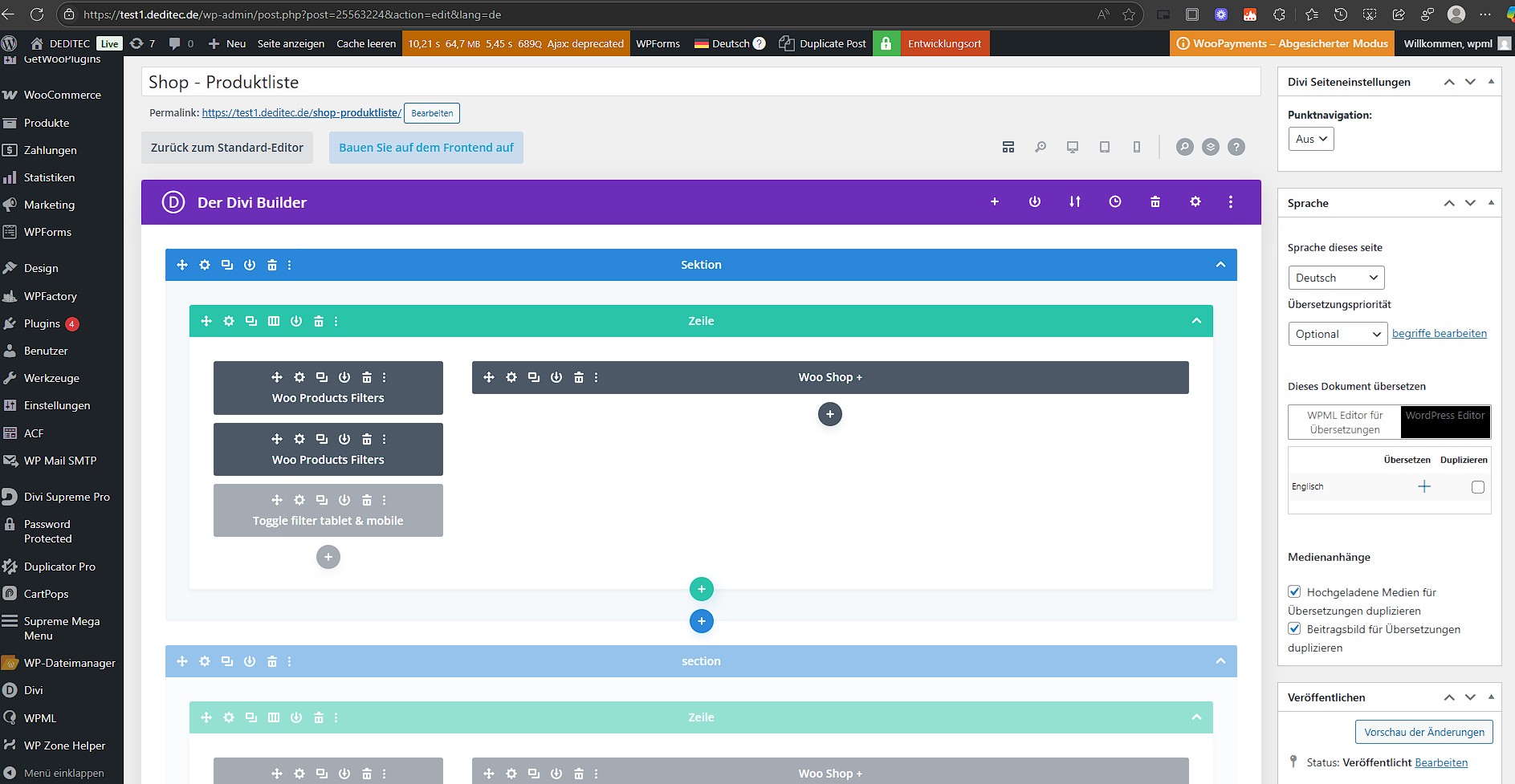This screenshot has width=1515, height=784.
Task: Toggle Sprache panel triangle
Action: (x=1491, y=203)
